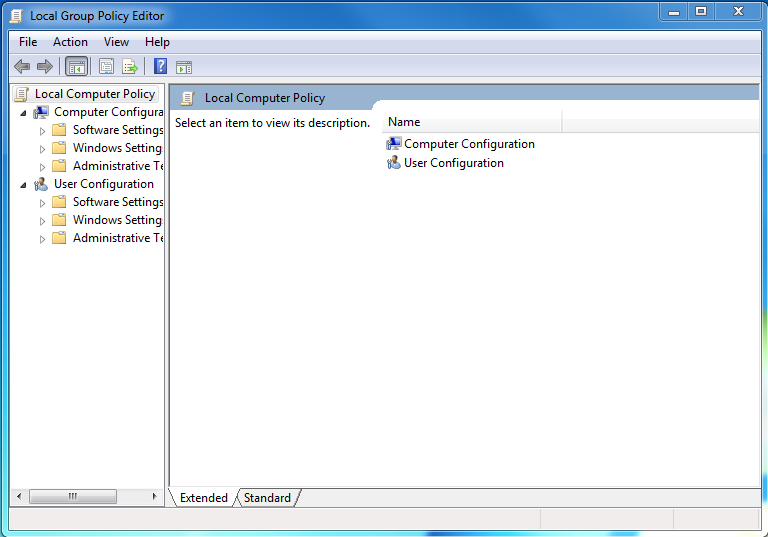Select Computer Configuration label in tree

(x=108, y=112)
